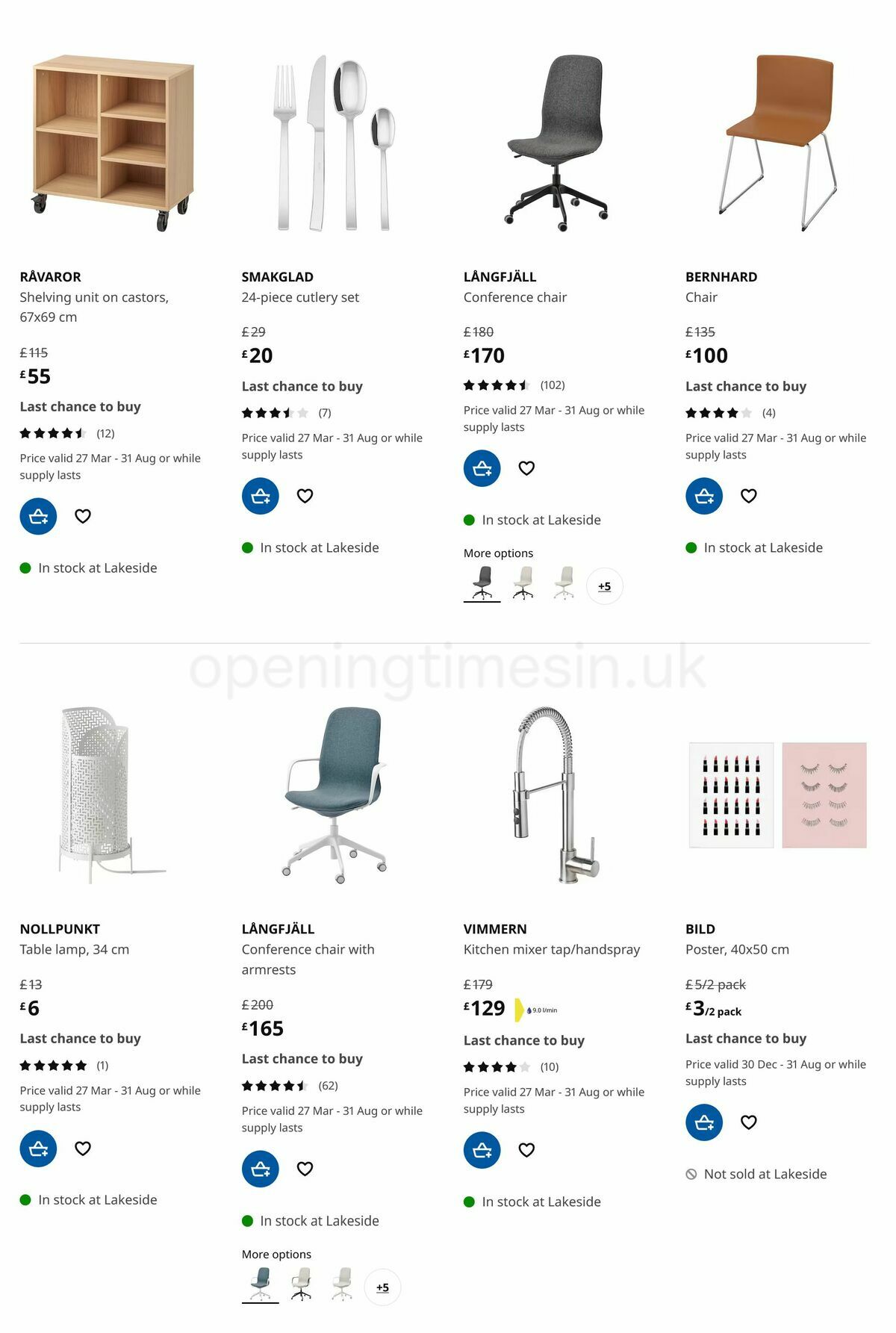Add the NOLLPUNKT table lamp to cart

(37, 1149)
